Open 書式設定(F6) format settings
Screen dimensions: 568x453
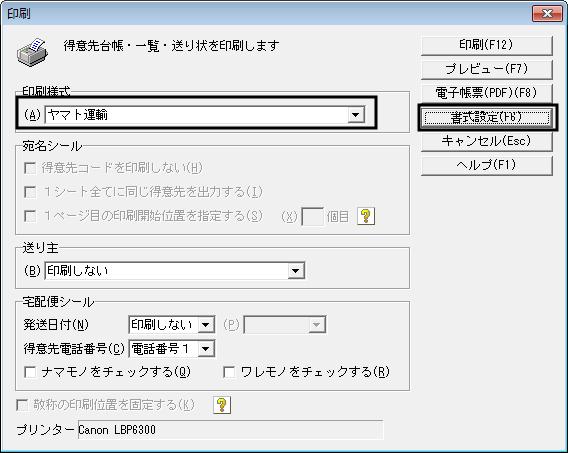(486, 117)
